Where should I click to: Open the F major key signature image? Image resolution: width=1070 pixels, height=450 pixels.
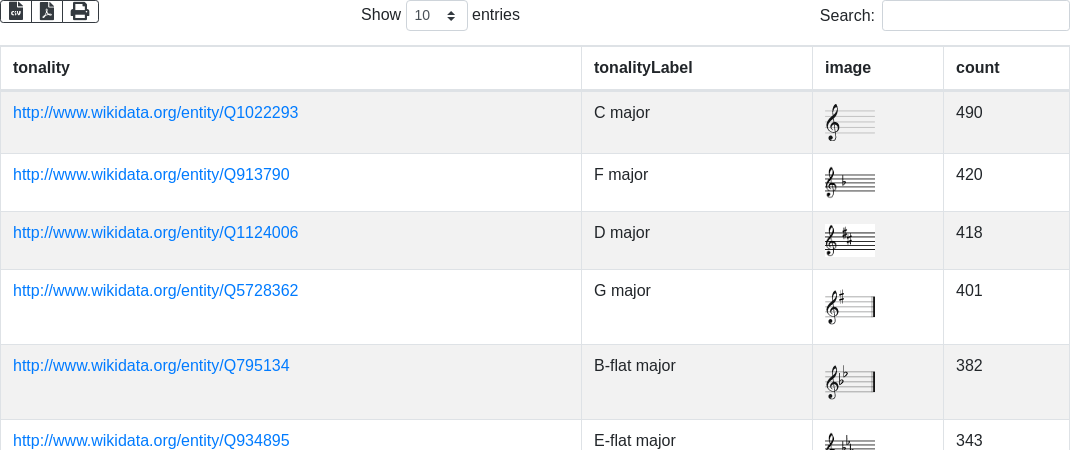(x=849, y=183)
